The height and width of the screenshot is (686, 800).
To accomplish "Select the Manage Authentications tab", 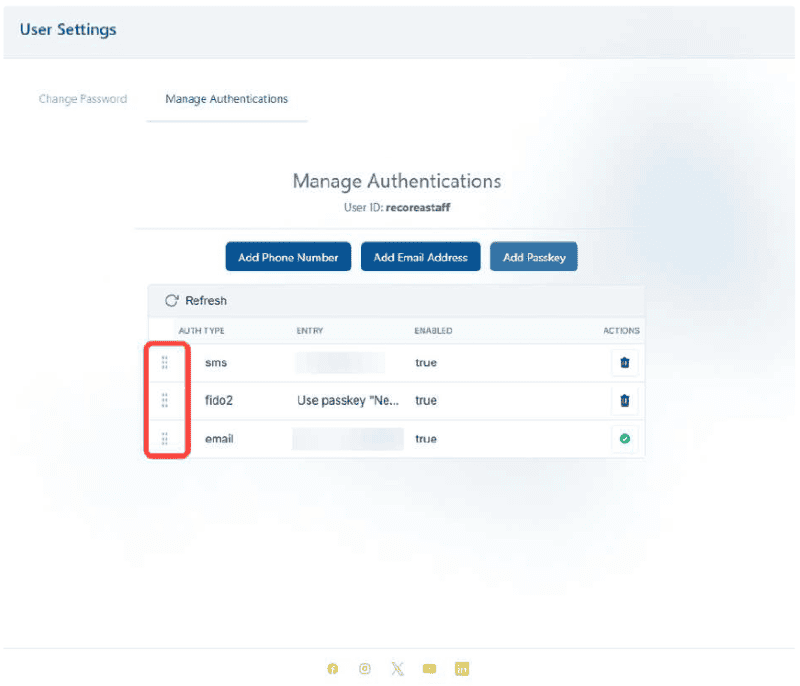I will (227, 99).
